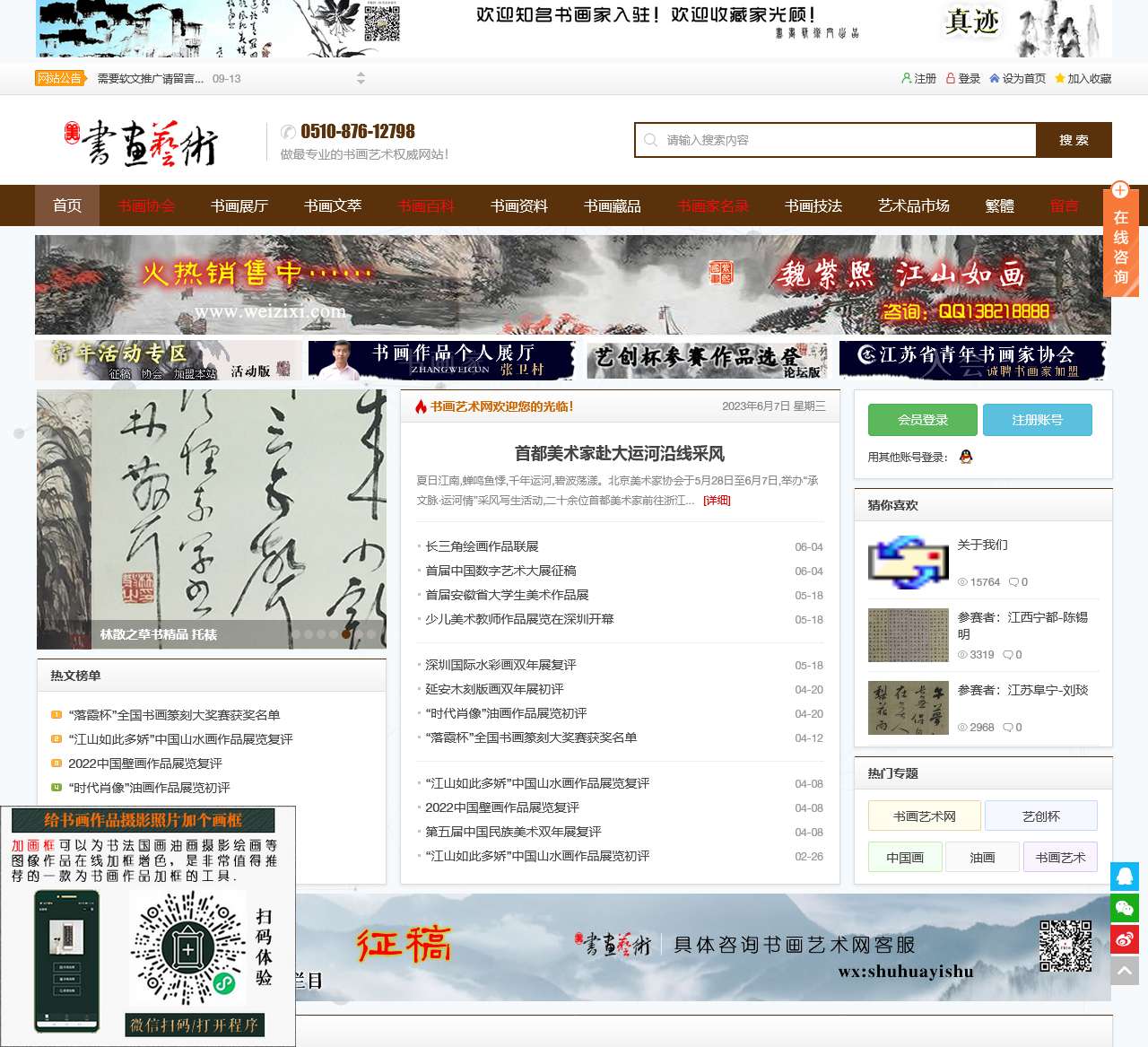The width and height of the screenshot is (1148, 1047).
Task: Click the 注册账号 blue button
Action: pos(1038,420)
